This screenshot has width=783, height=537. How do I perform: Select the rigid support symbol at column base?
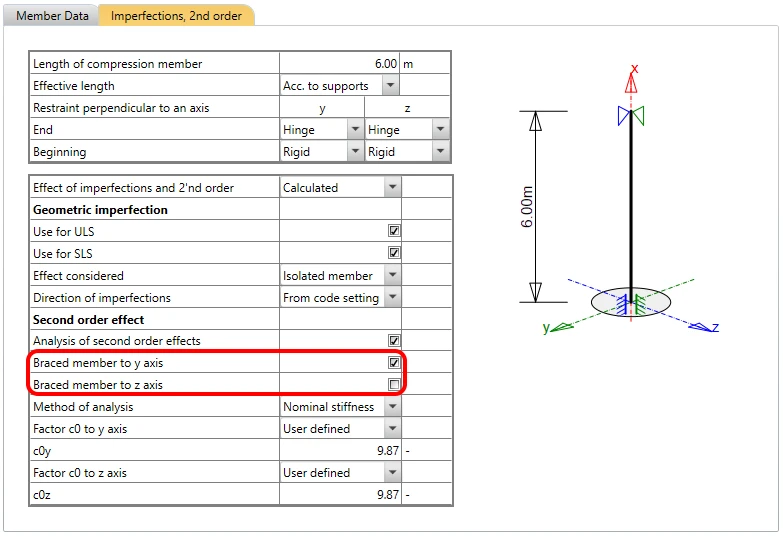click(x=631, y=303)
